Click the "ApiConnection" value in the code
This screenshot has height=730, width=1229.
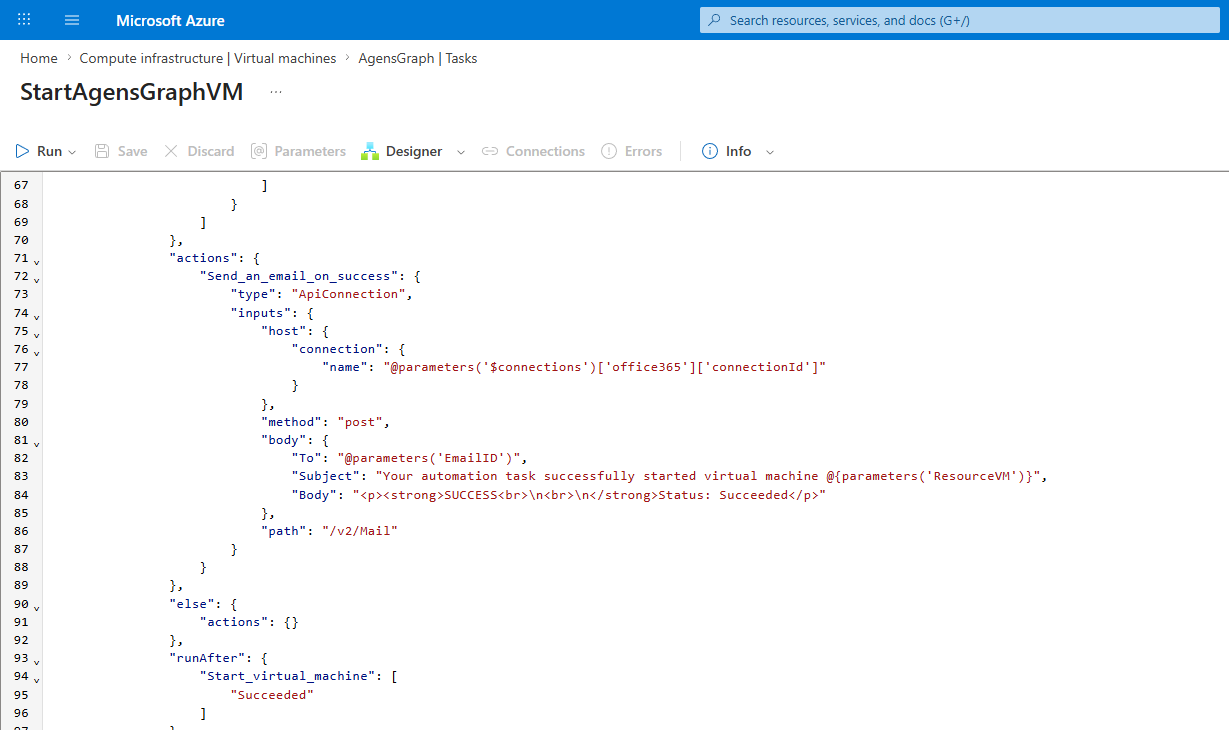pos(350,294)
